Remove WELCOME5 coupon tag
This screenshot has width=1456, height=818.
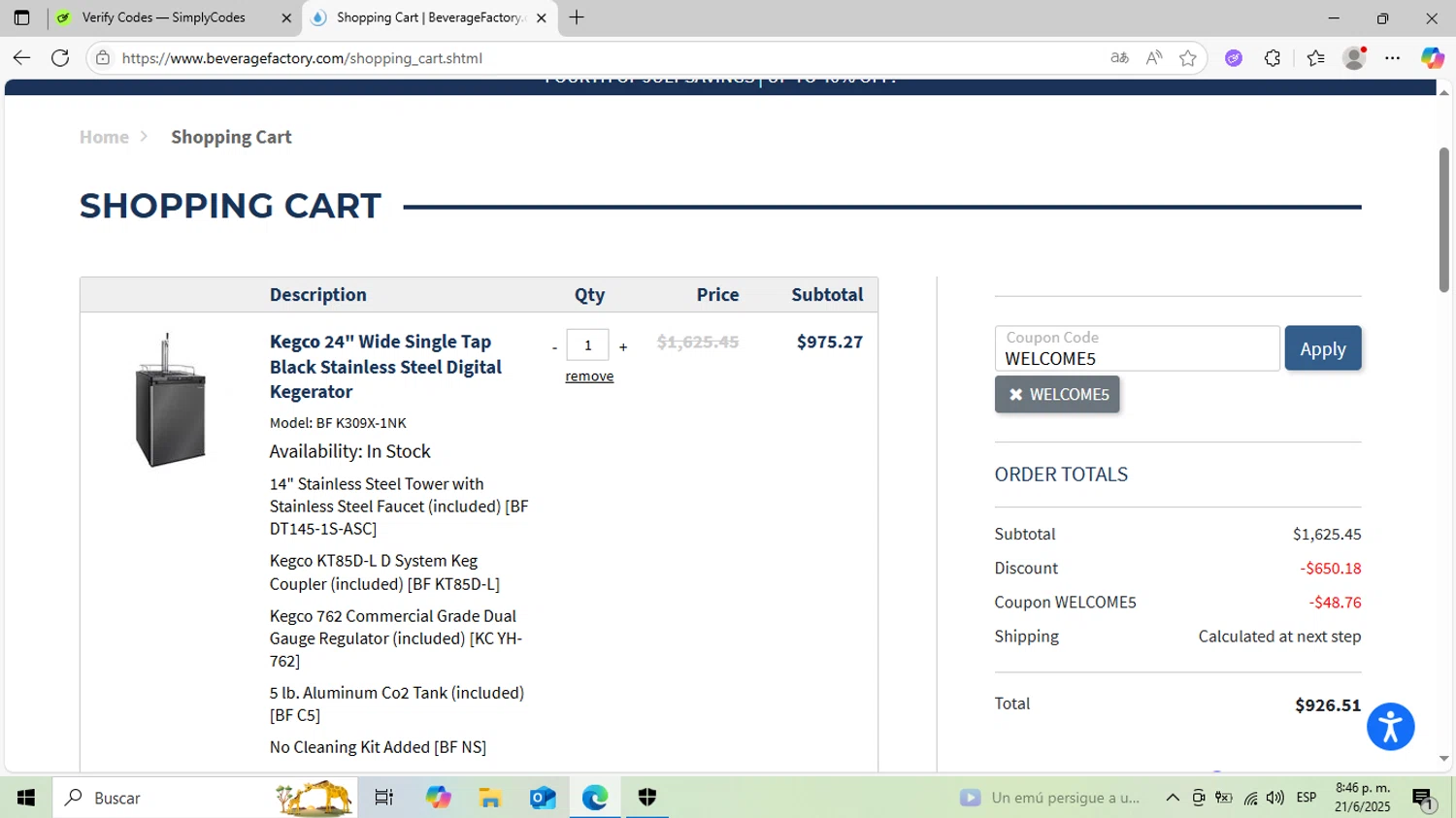tap(1057, 394)
